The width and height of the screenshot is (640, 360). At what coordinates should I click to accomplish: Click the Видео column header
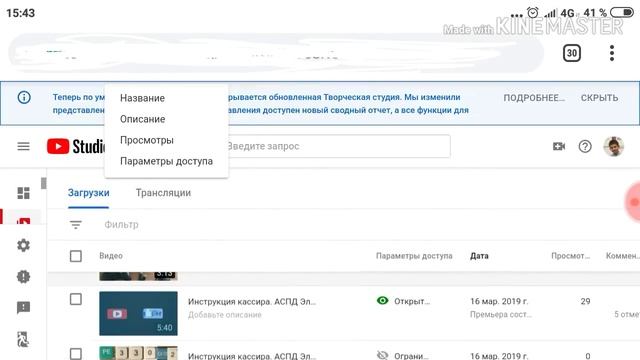(x=111, y=256)
